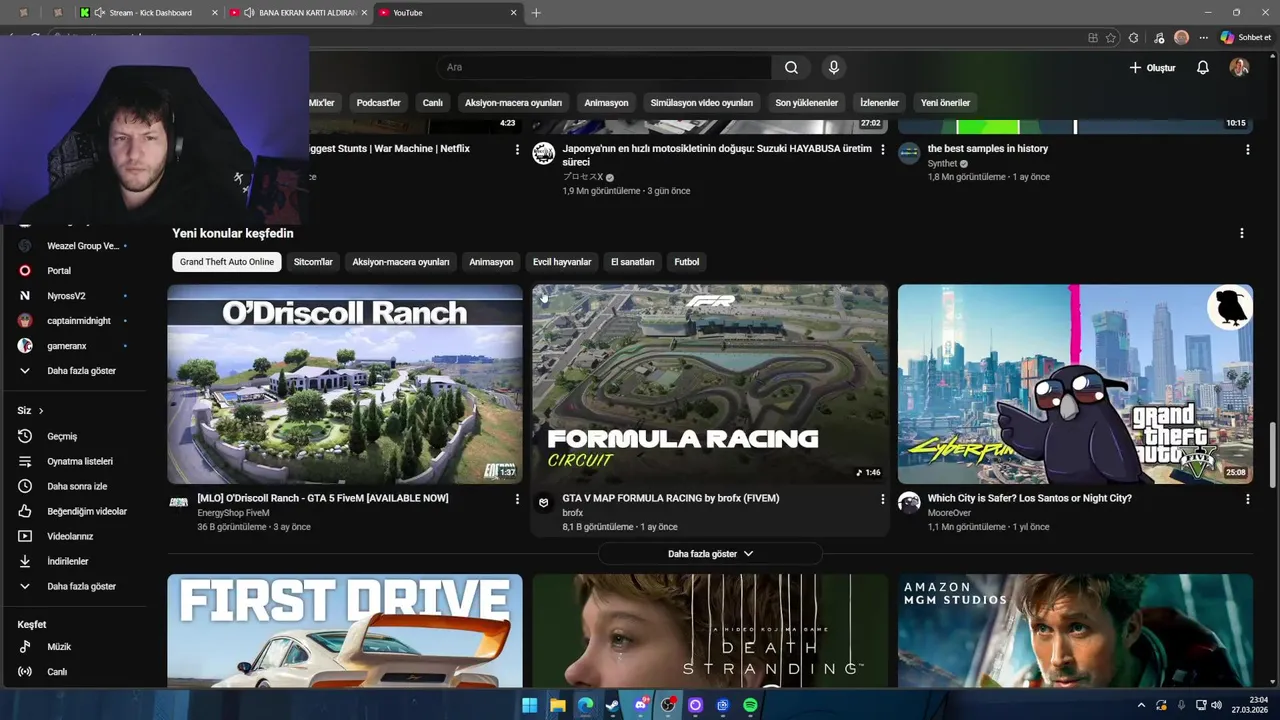Switch to BANA EKRAN KARTI ALDIRAN browser tab
This screenshot has height=720, width=1280.
click(x=299, y=13)
